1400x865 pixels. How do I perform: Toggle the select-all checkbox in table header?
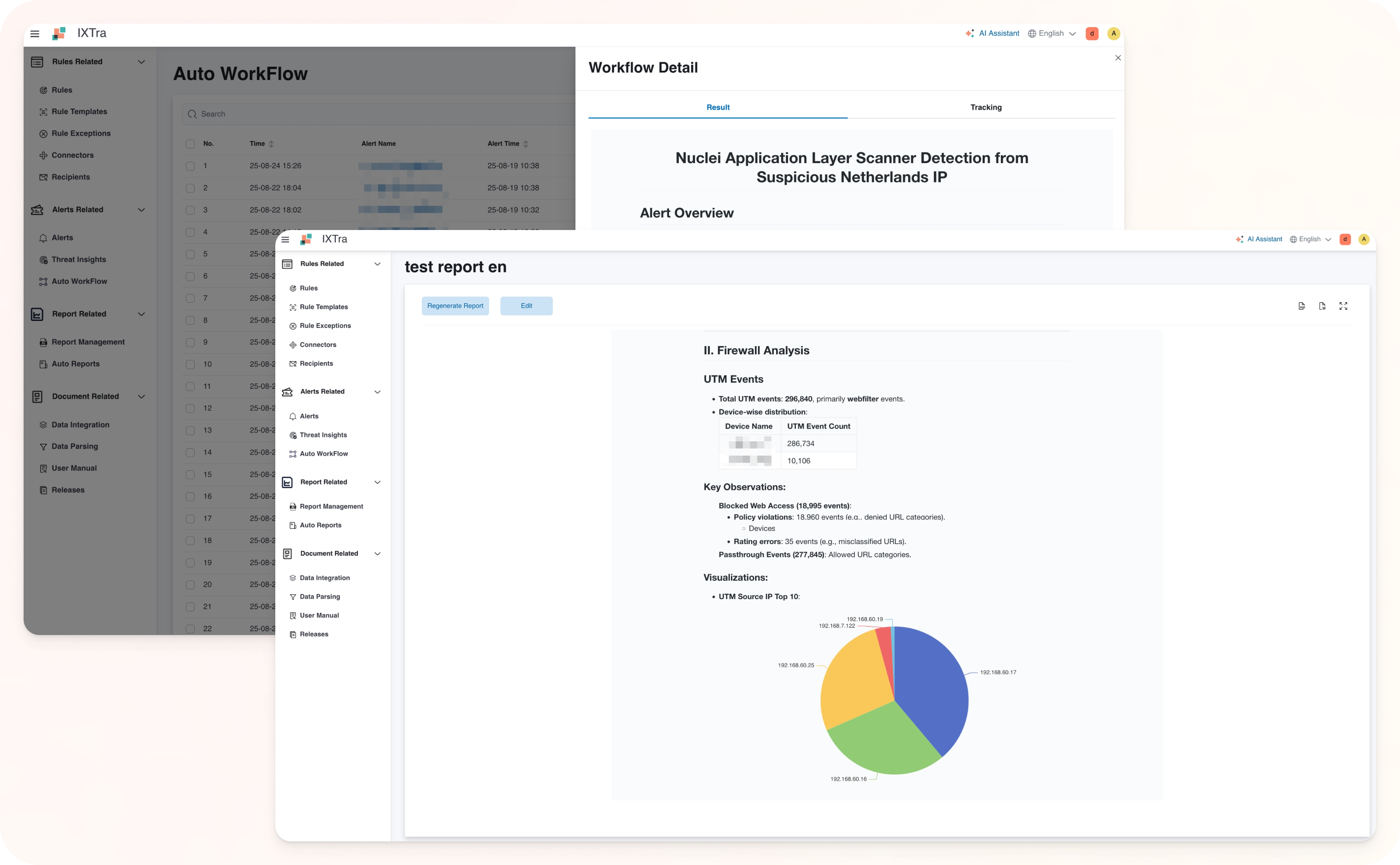pos(190,144)
